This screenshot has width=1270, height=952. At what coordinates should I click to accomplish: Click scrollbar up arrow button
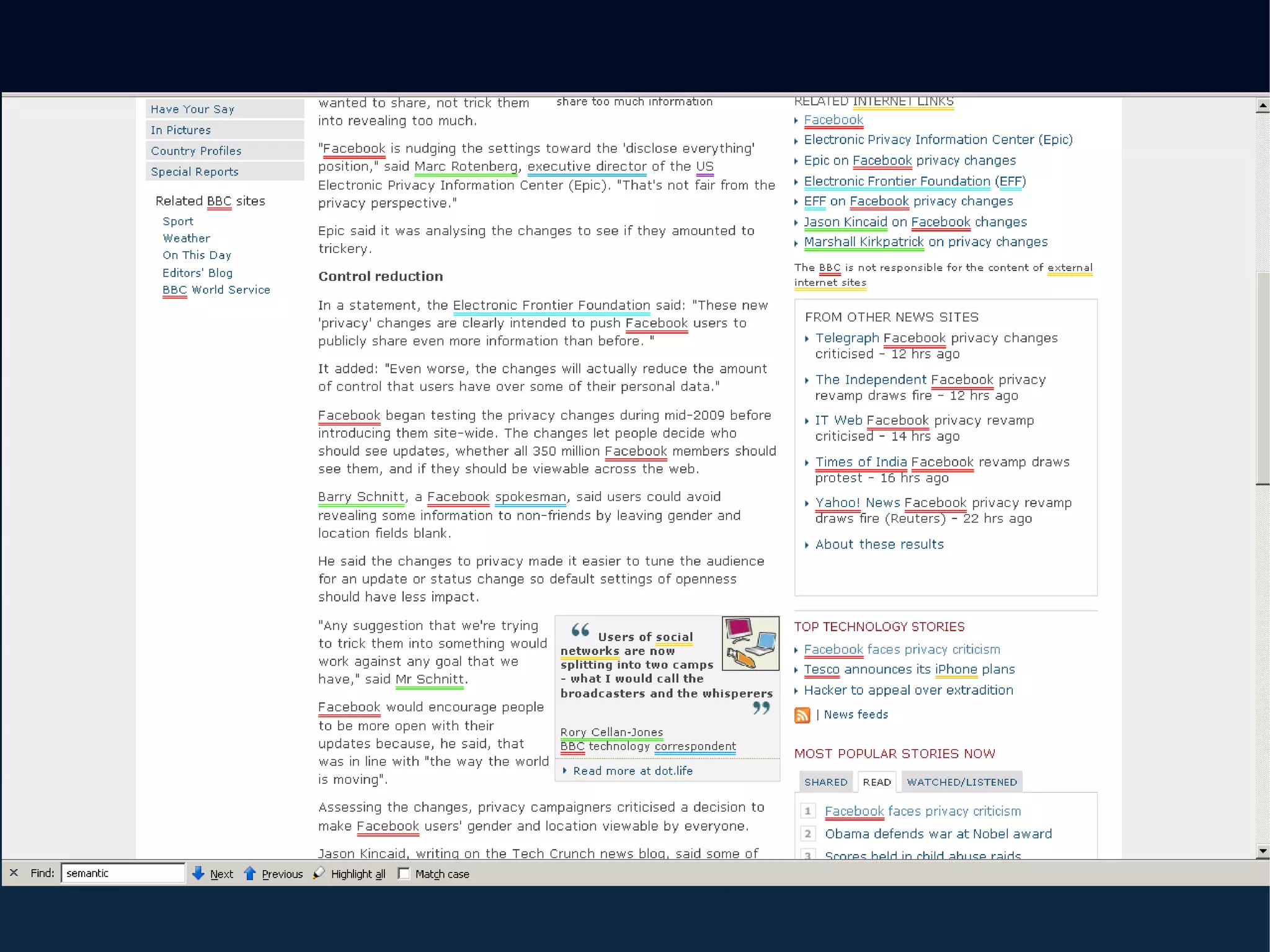[x=1262, y=106]
